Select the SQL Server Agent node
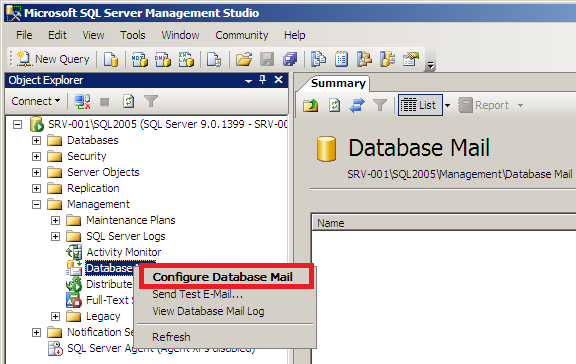 (100, 348)
